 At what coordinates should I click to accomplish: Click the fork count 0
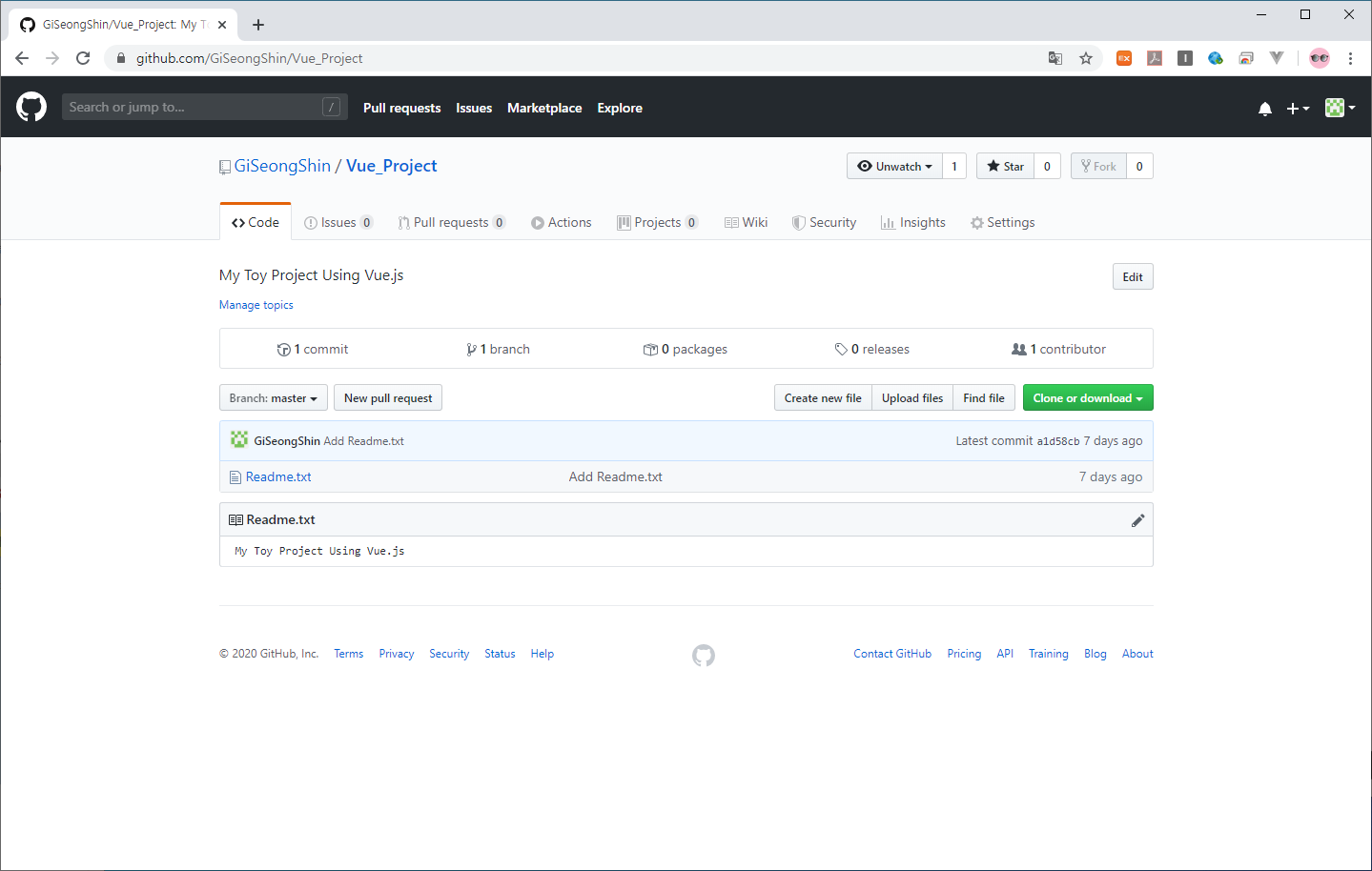pos(1139,166)
